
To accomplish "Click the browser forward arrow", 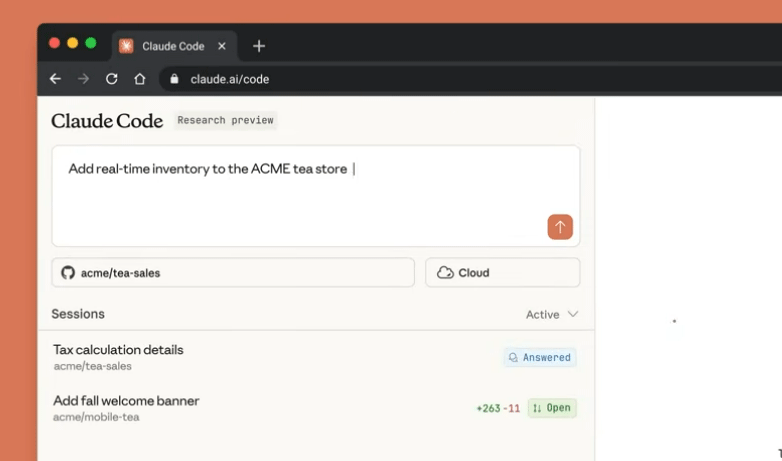I will tap(83, 79).
